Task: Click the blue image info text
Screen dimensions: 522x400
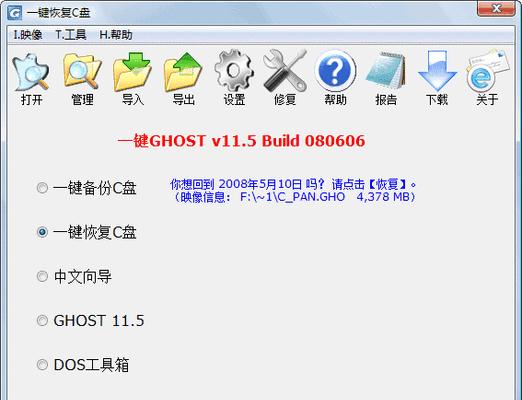Action: [293, 191]
